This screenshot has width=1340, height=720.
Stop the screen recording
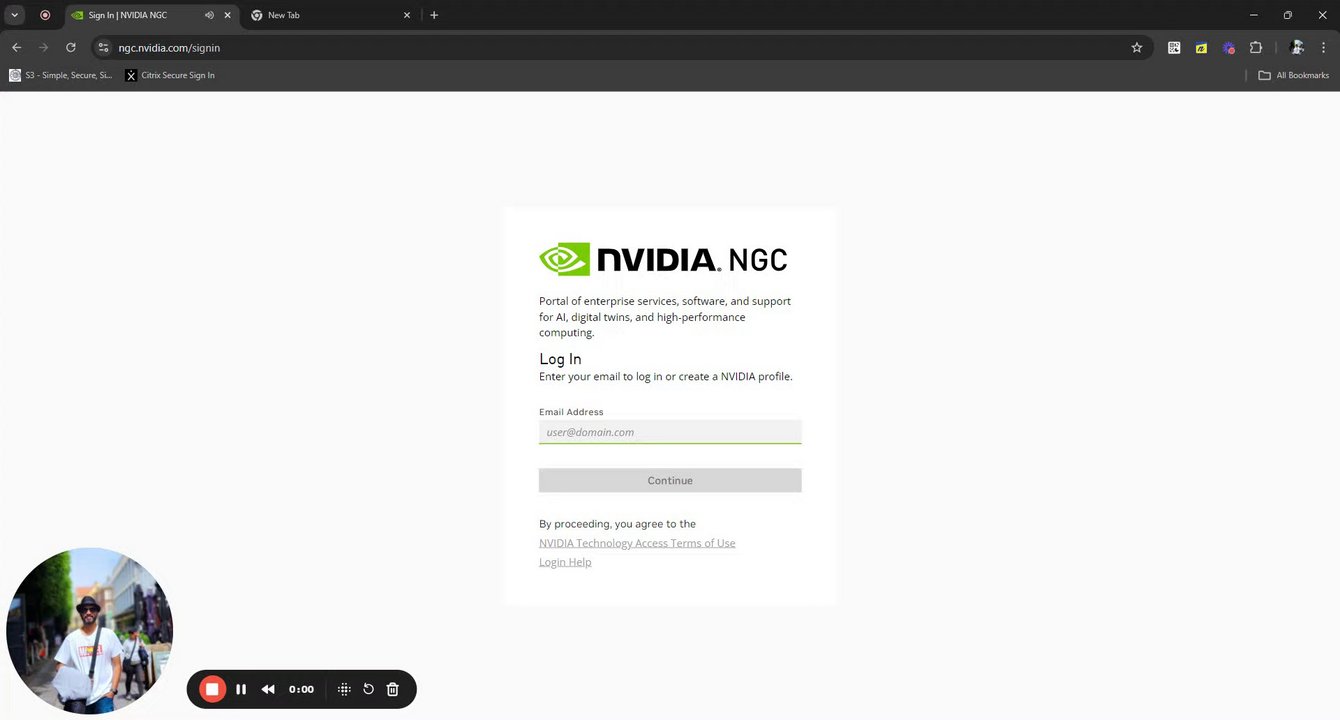212,689
